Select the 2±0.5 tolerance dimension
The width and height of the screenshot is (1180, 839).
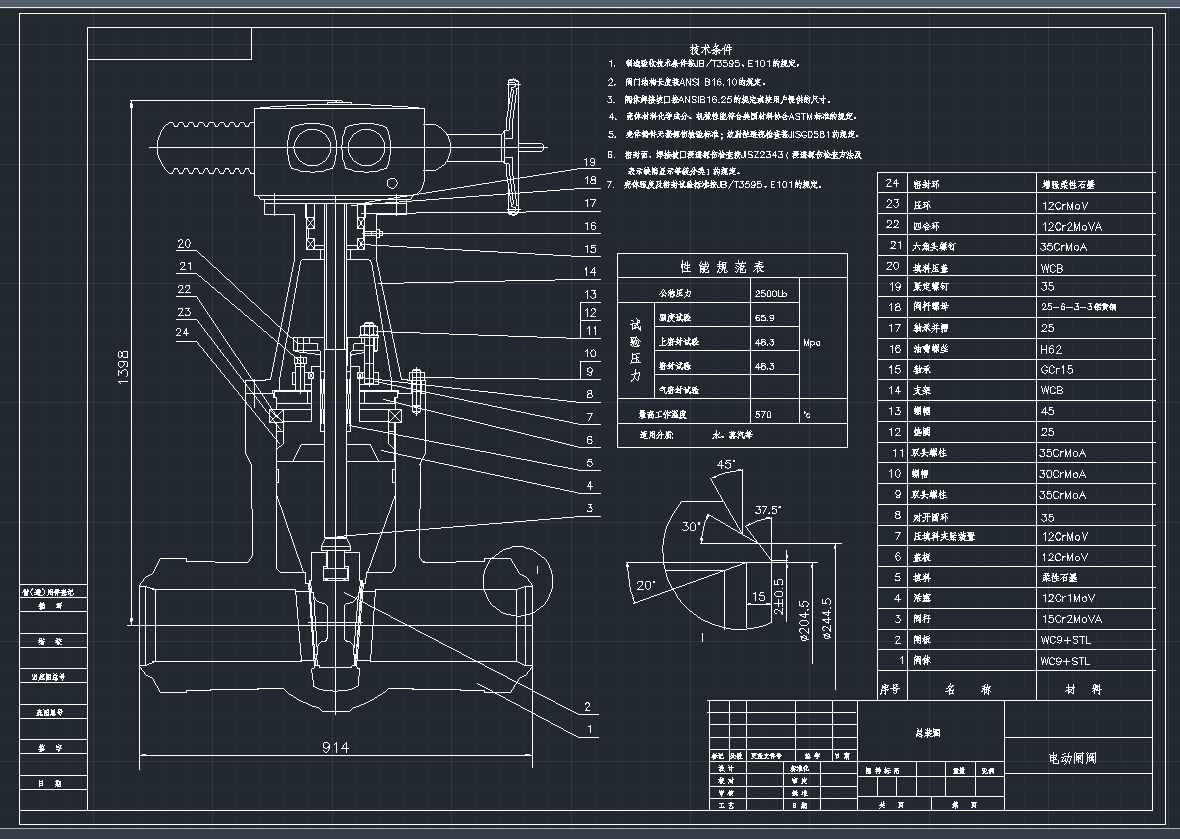click(779, 592)
